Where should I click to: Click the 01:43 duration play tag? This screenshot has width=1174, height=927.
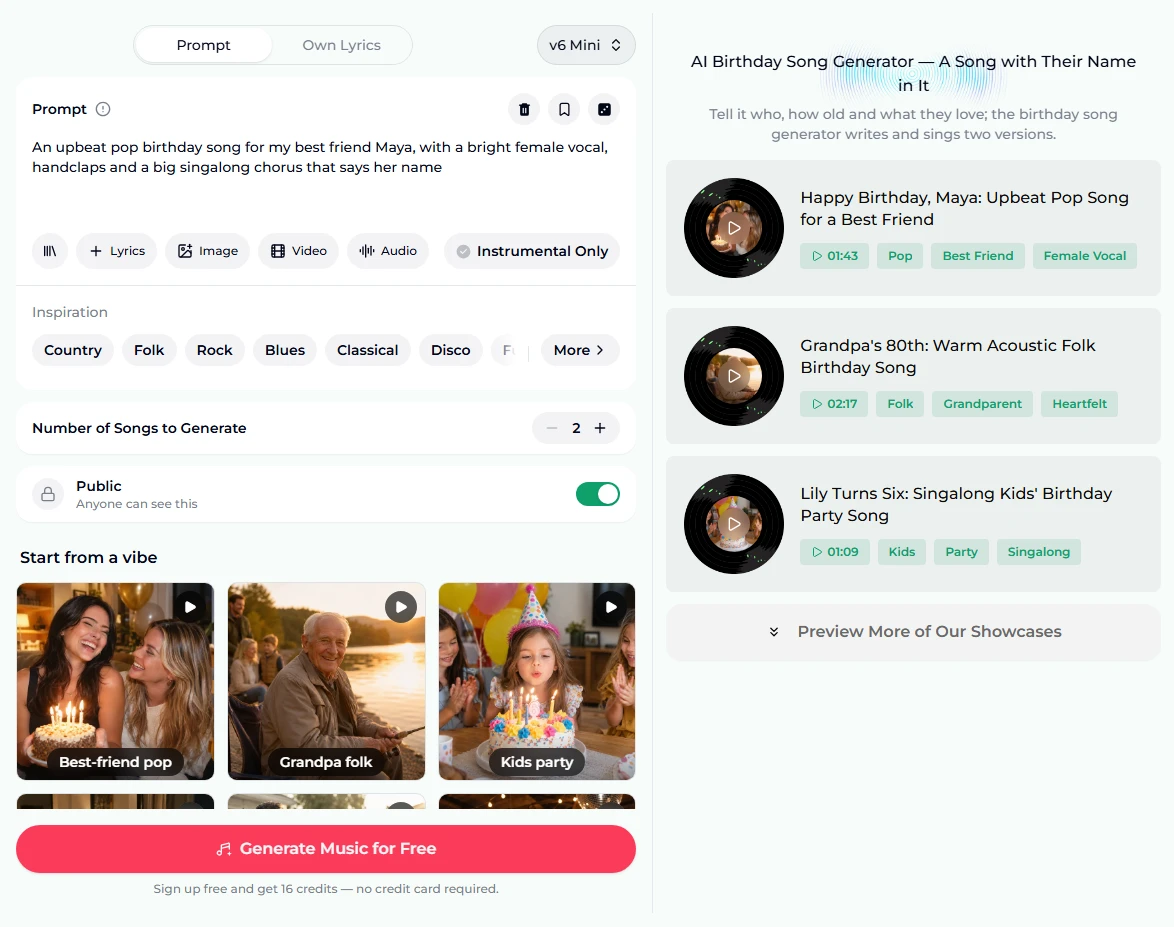pos(835,256)
